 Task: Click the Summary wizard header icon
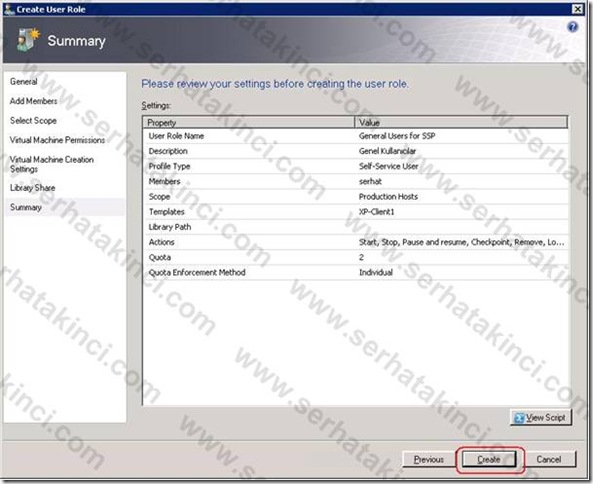pyautogui.click(x=28, y=40)
